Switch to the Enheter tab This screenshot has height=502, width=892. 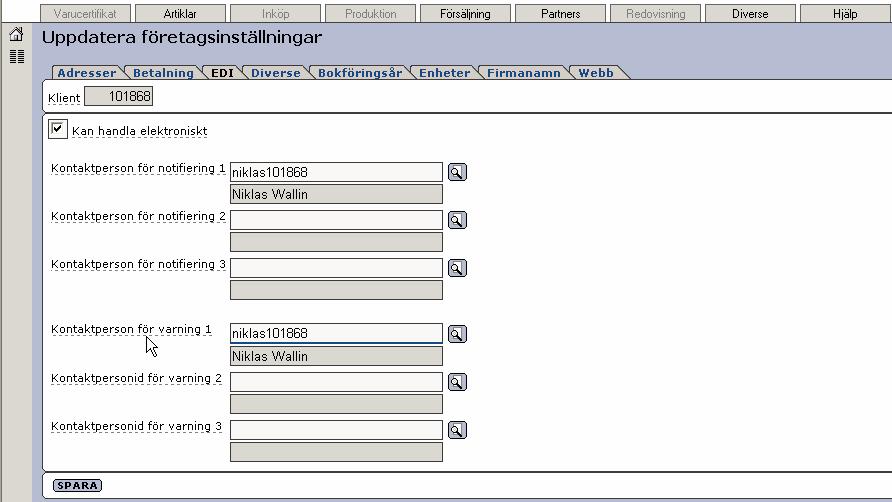coord(444,73)
